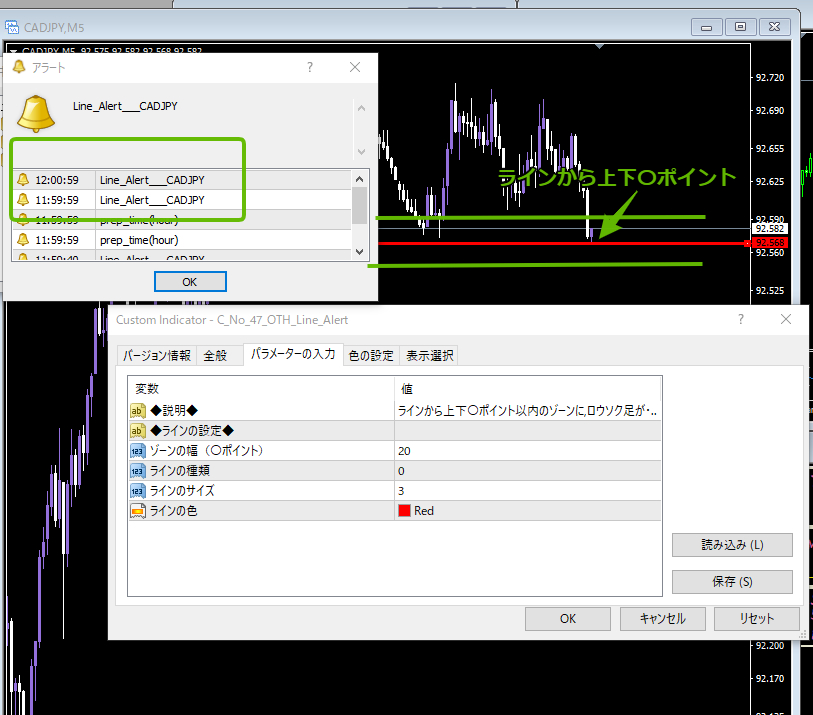Switch to the 色の設定 tab
Image resolution: width=813 pixels, height=715 pixels.
[x=371, y=355]
